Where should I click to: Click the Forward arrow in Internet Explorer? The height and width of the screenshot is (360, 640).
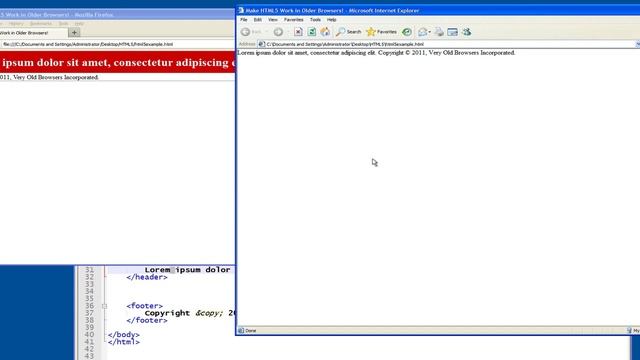tap(278, 32)
